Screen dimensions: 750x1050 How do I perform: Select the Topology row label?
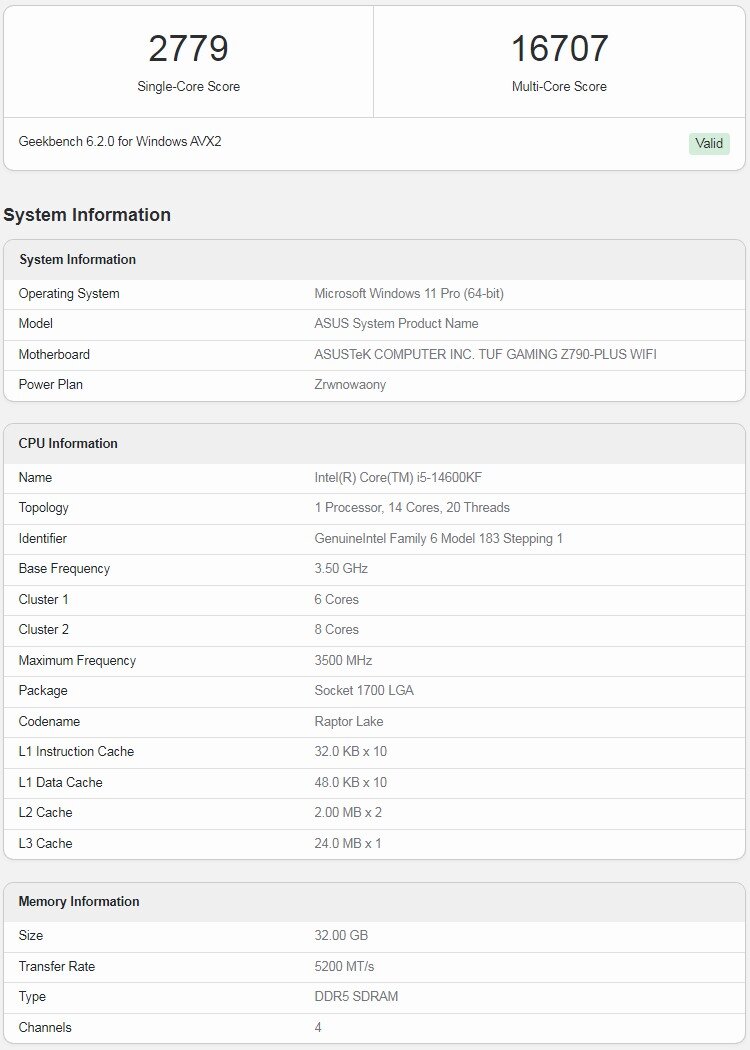pos(44,508)
